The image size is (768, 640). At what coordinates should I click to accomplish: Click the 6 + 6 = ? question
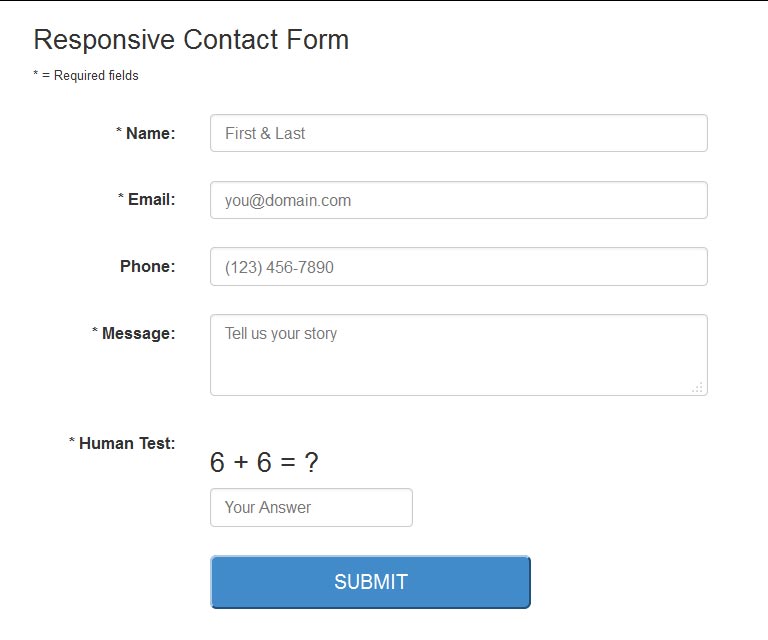coord(264,462)
